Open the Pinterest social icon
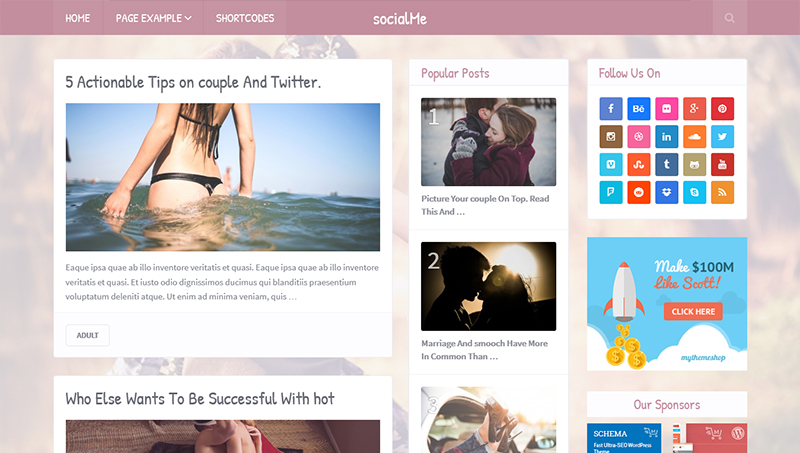The image size is (800, 453). [722, 109]
